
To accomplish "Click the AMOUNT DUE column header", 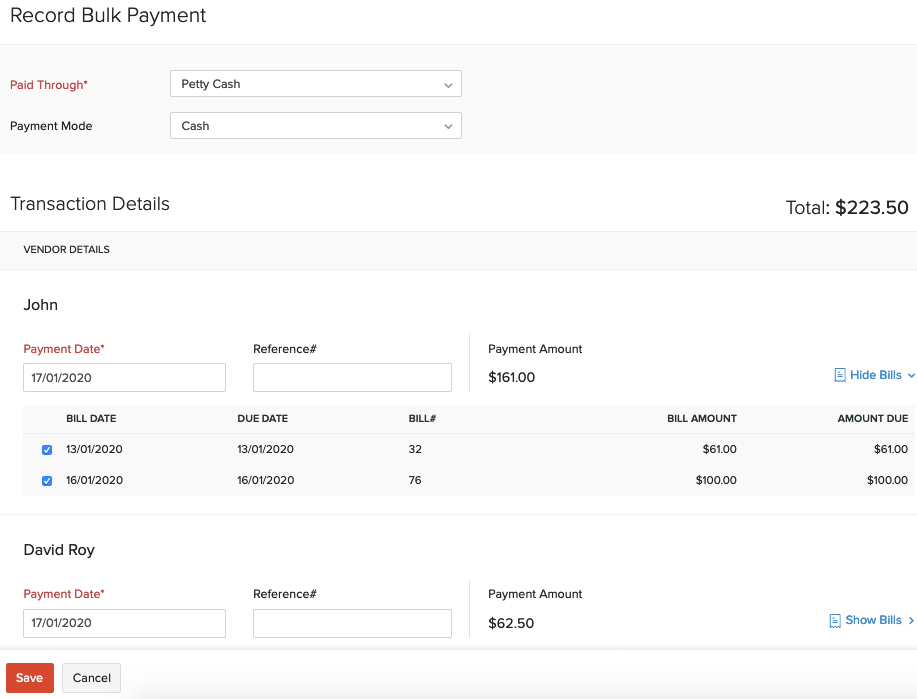I will [x=872, y=418].
